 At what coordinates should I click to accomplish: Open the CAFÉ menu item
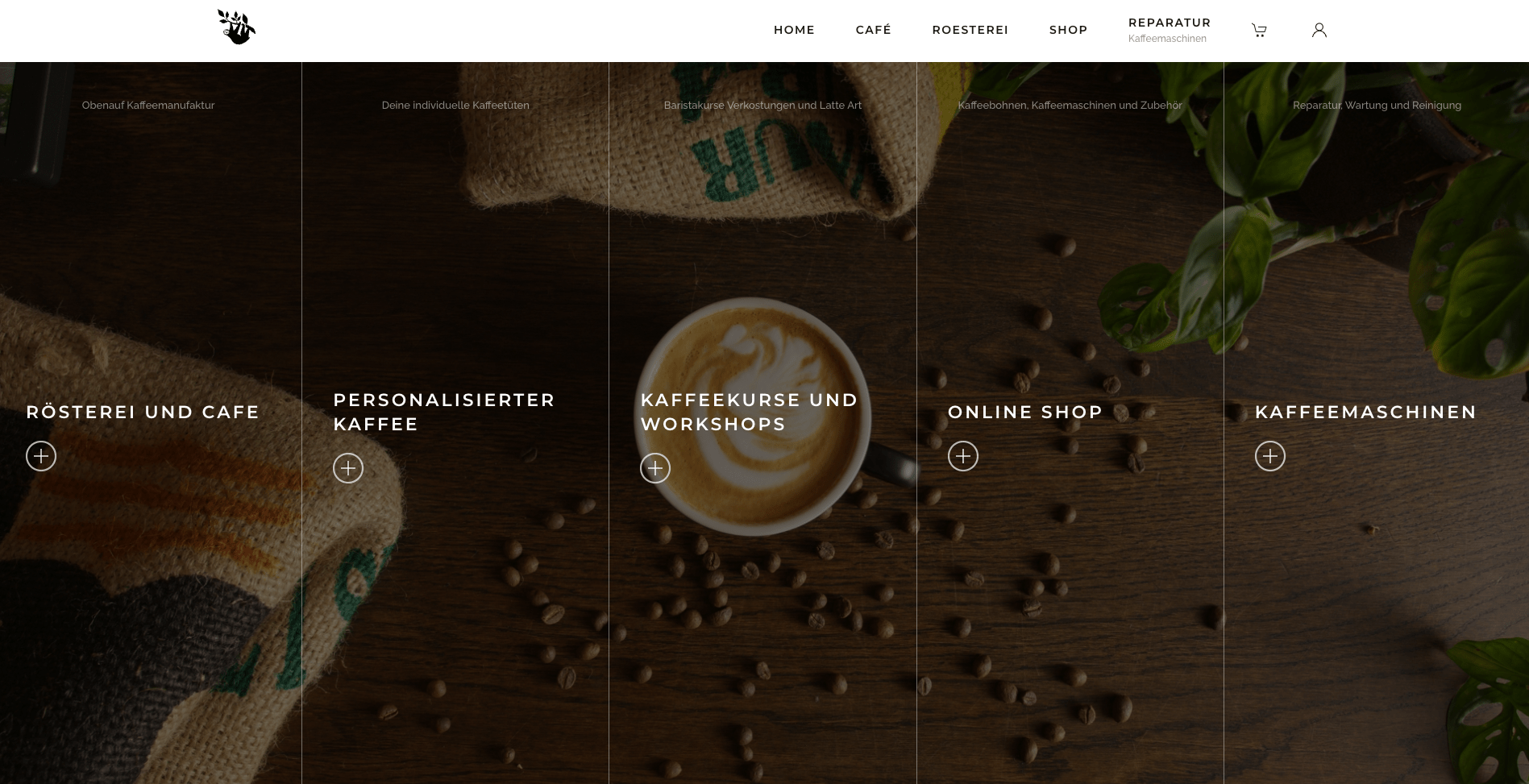(x=874, y=30)
